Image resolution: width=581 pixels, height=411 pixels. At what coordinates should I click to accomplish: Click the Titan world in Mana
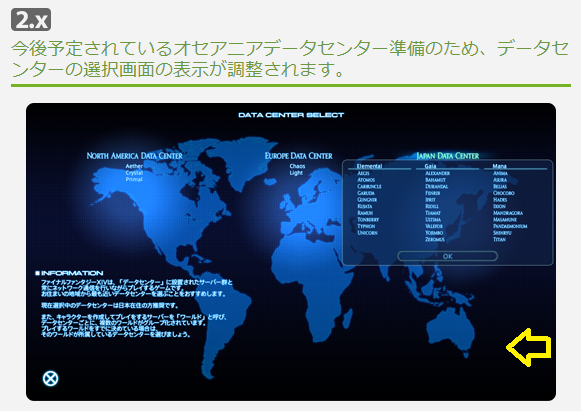(x=499, y=240)
